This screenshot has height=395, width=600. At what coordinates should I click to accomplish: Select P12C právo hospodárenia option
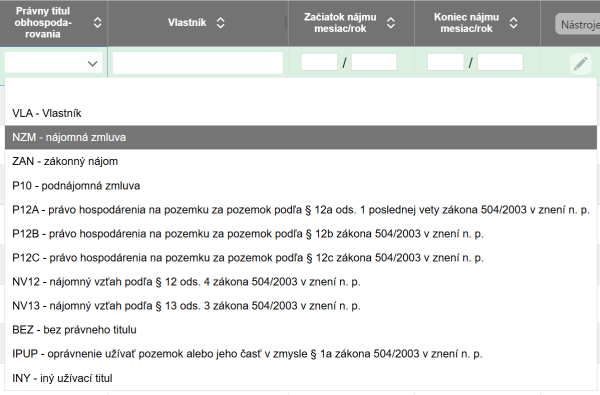tap(301, 258)
